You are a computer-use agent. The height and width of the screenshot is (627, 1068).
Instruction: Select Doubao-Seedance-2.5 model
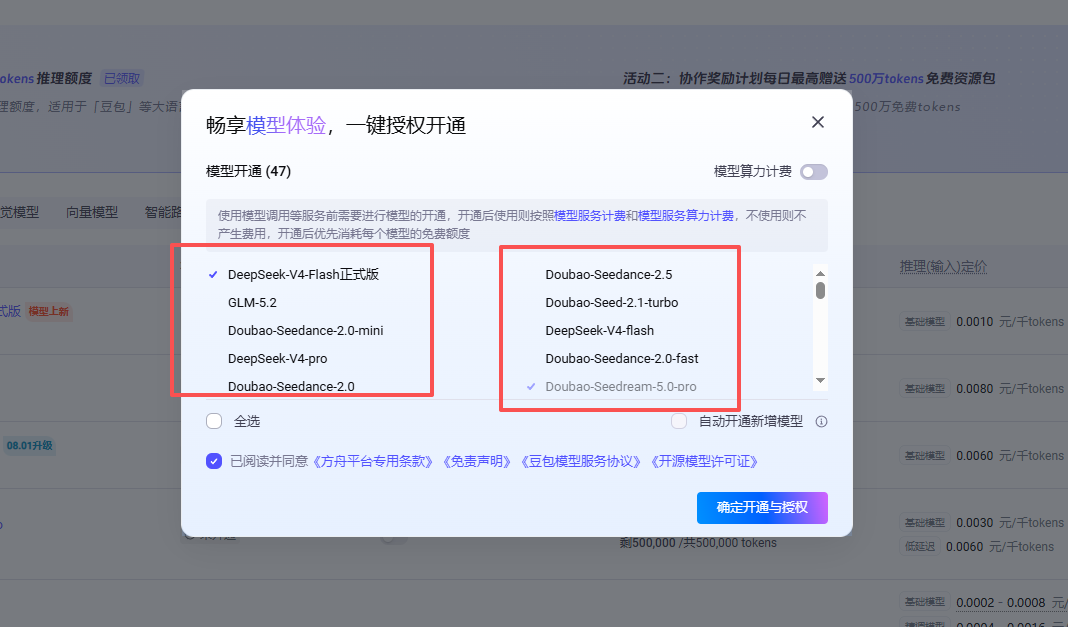[x=608, y=274]
